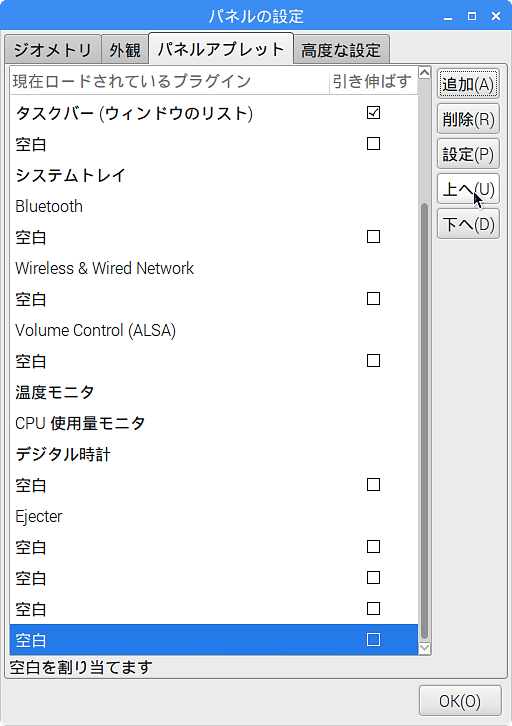
Task: Uncheck stretch for タスクバー row
Action: [373, 113]
